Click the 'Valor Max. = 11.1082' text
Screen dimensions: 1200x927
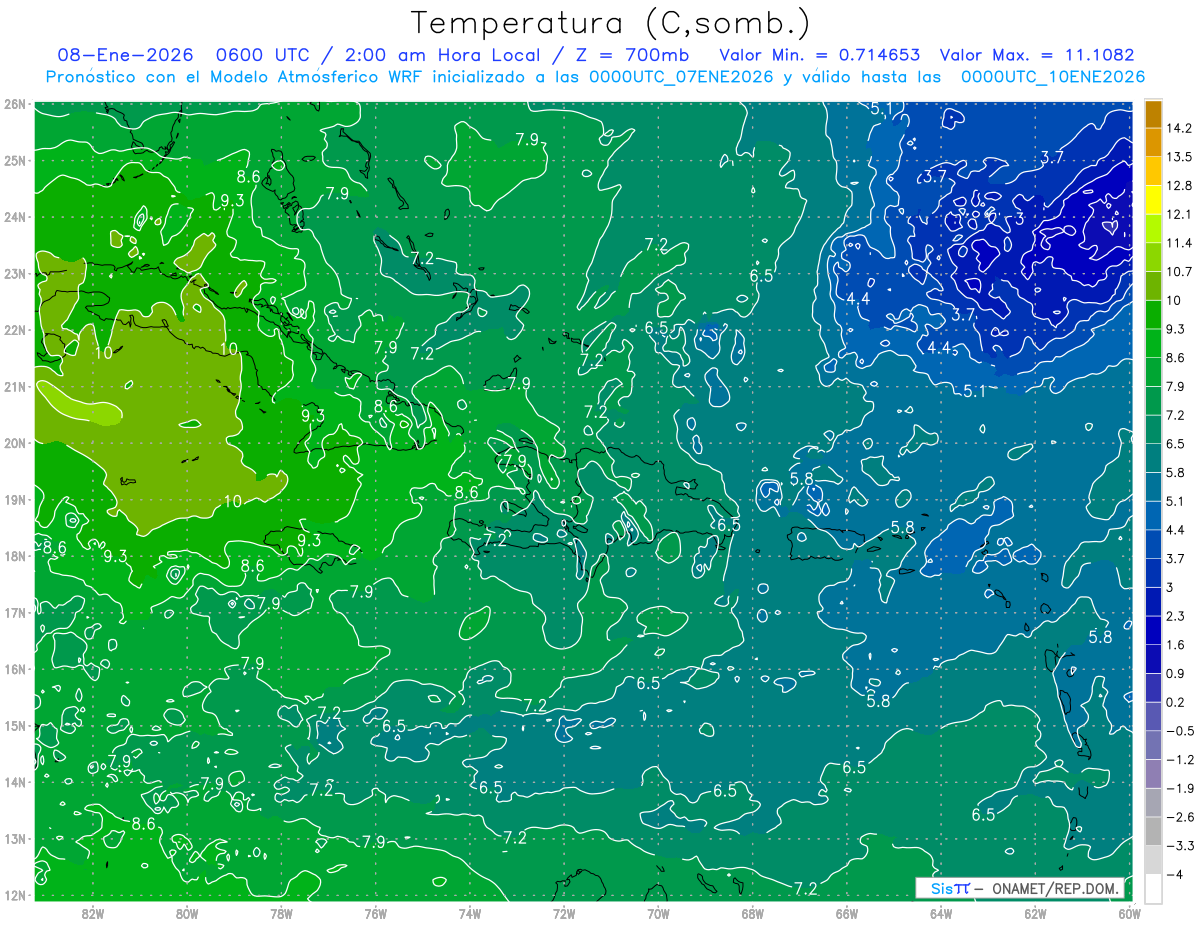point(1037,55)
